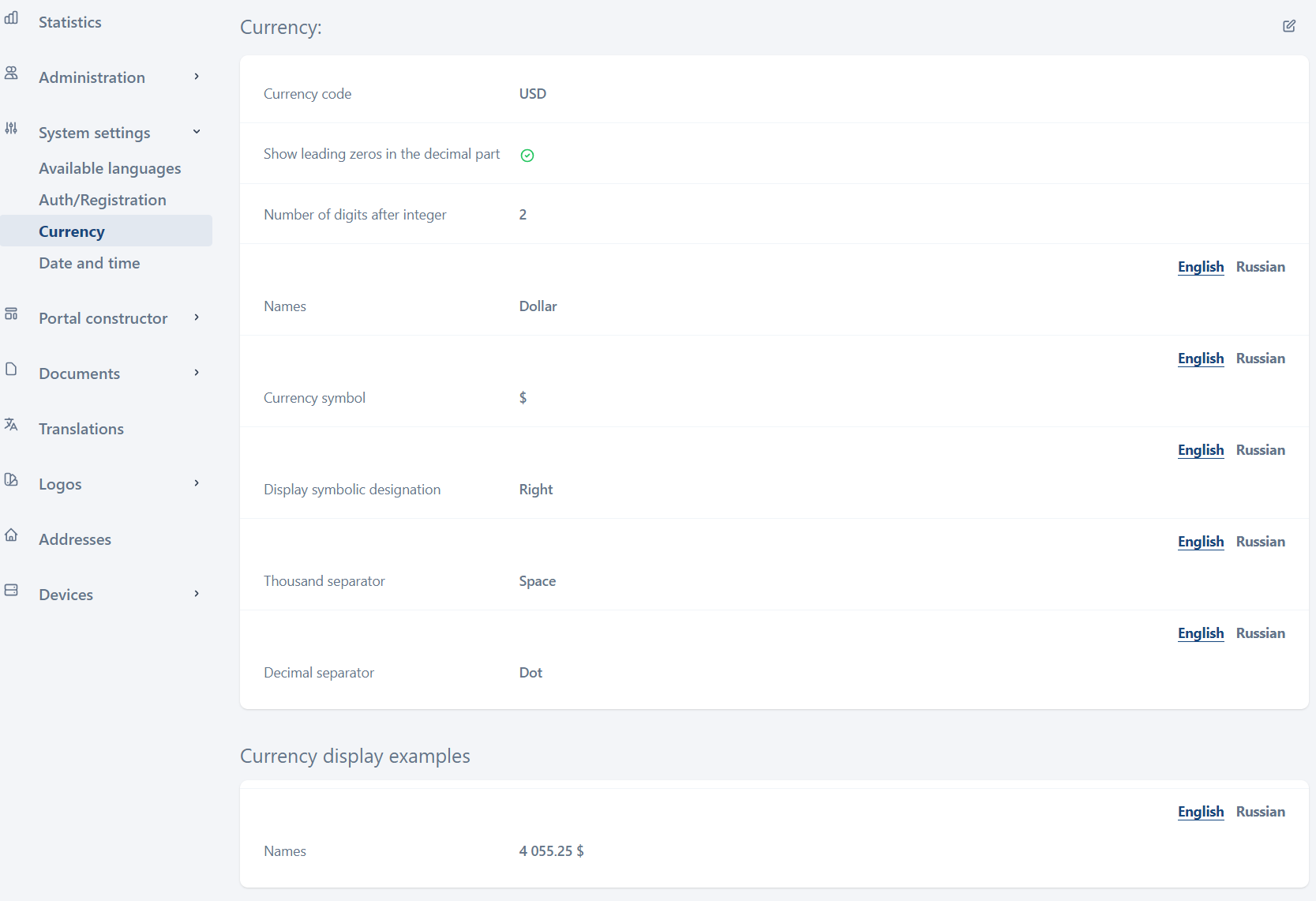Click the Documents file icon
The height and width of the screenshot is (901, 1316).
[11, 370]
